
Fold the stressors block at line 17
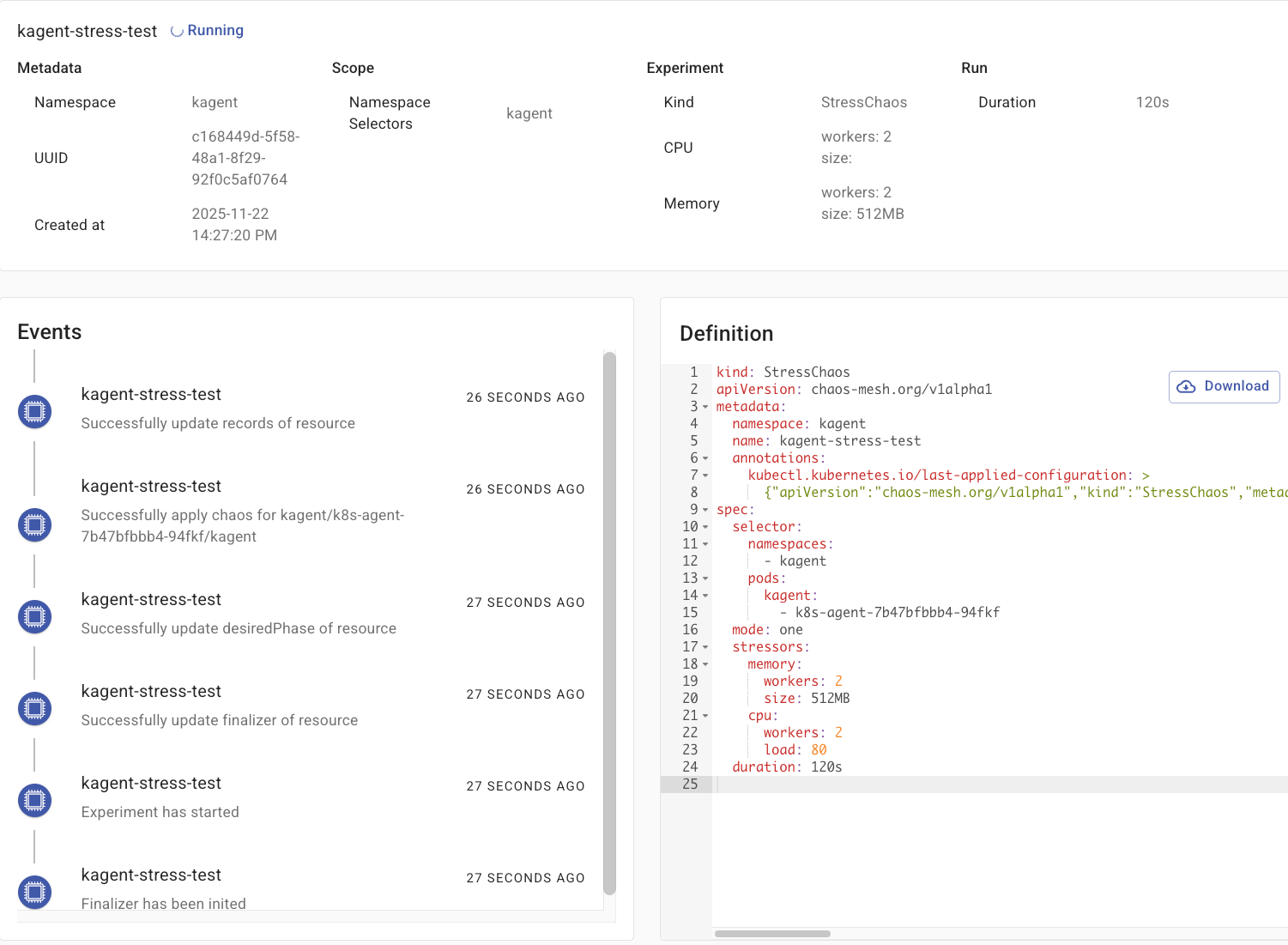pyautogui.click(x=705, y=647)
